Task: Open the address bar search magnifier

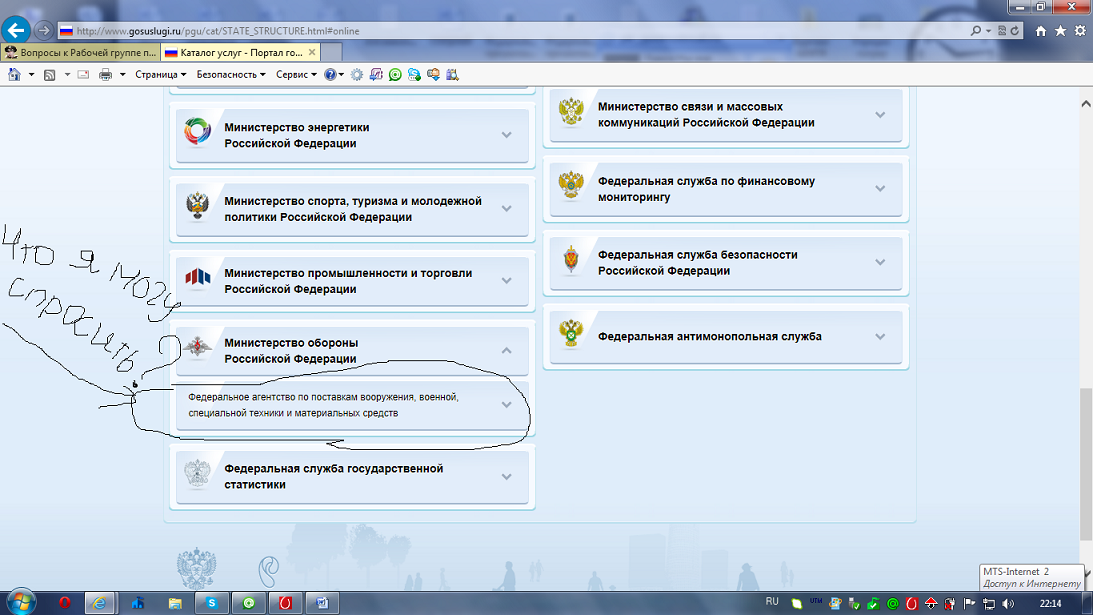Action: [976, 31]
